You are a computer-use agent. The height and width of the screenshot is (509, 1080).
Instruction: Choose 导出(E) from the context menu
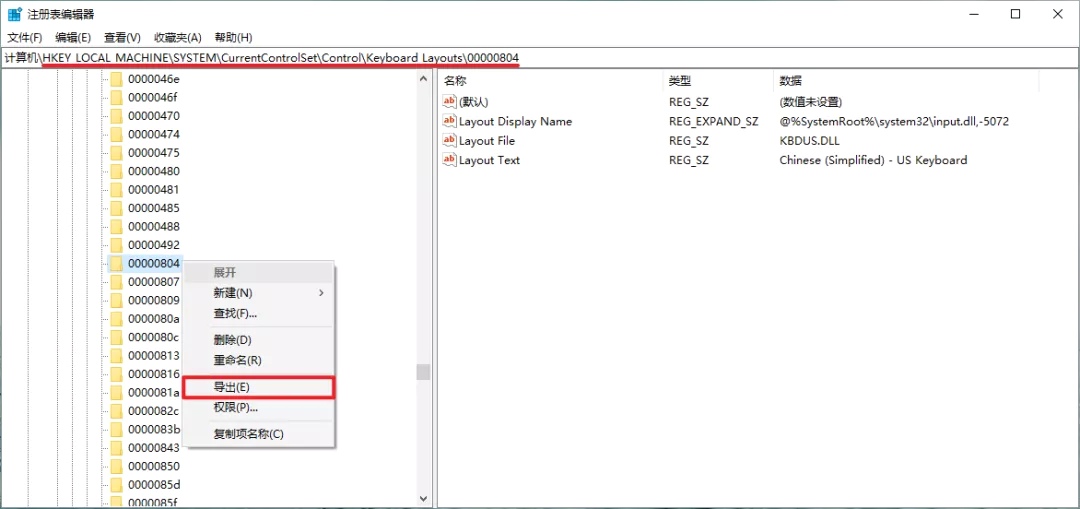tap(258, 387)
